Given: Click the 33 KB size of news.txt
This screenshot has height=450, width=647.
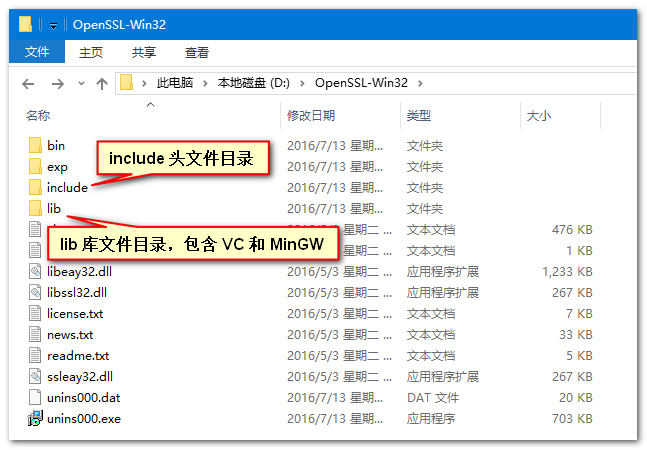Looking at the screenshot, I should click(576, 335).
